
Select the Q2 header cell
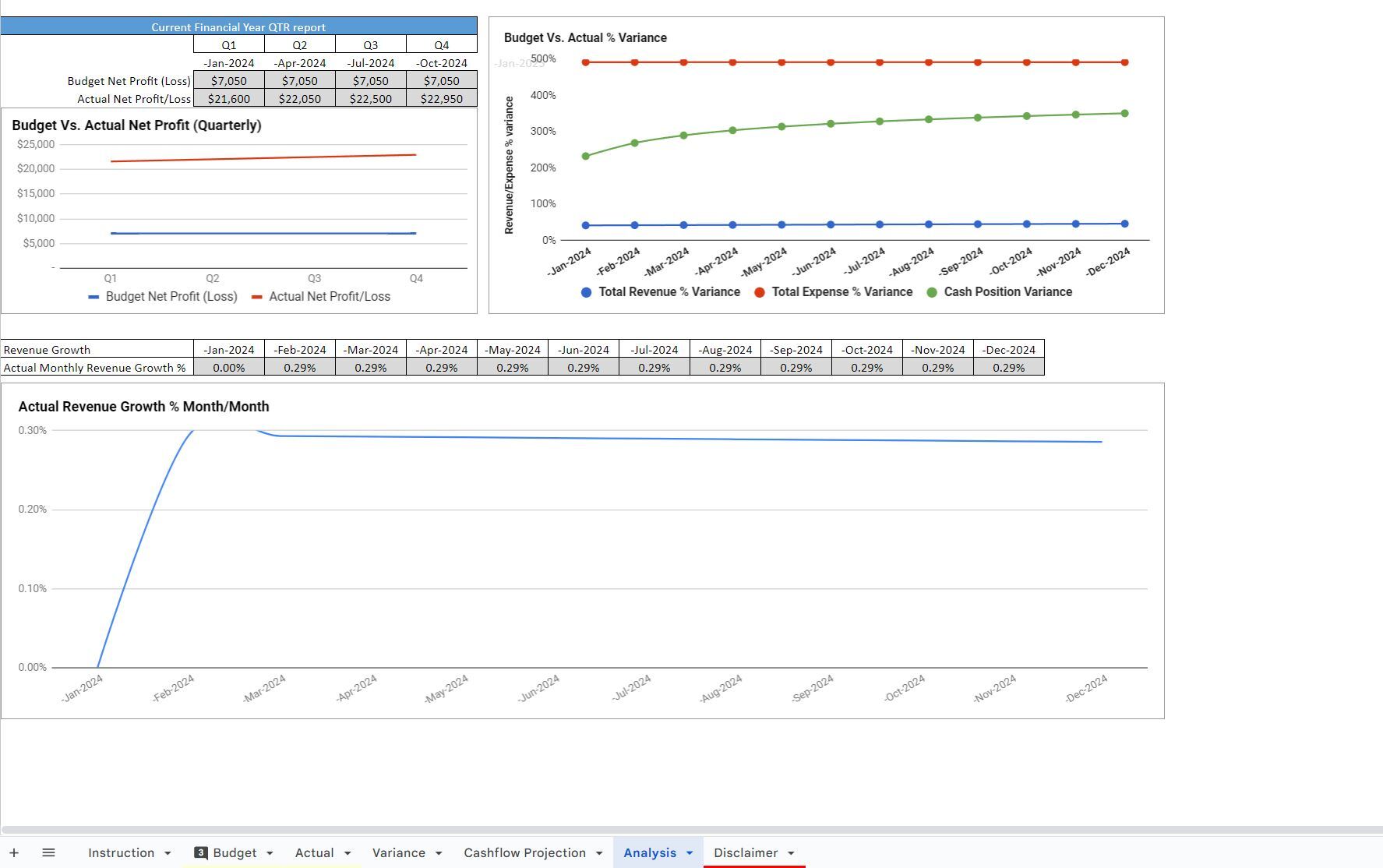pos(300,44)
